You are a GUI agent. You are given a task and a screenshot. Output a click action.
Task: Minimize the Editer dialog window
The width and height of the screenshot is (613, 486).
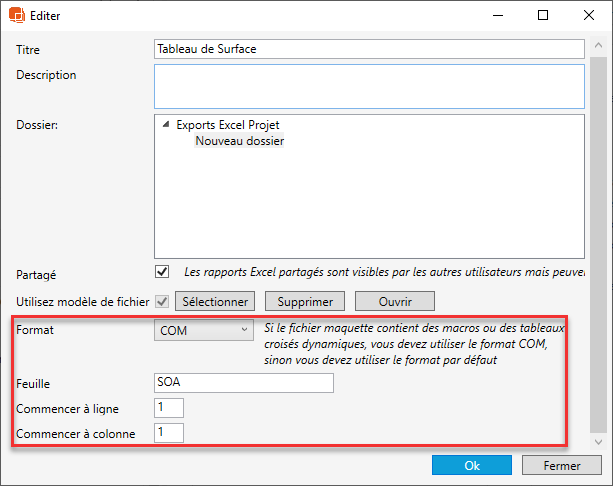tap(497, 15)
